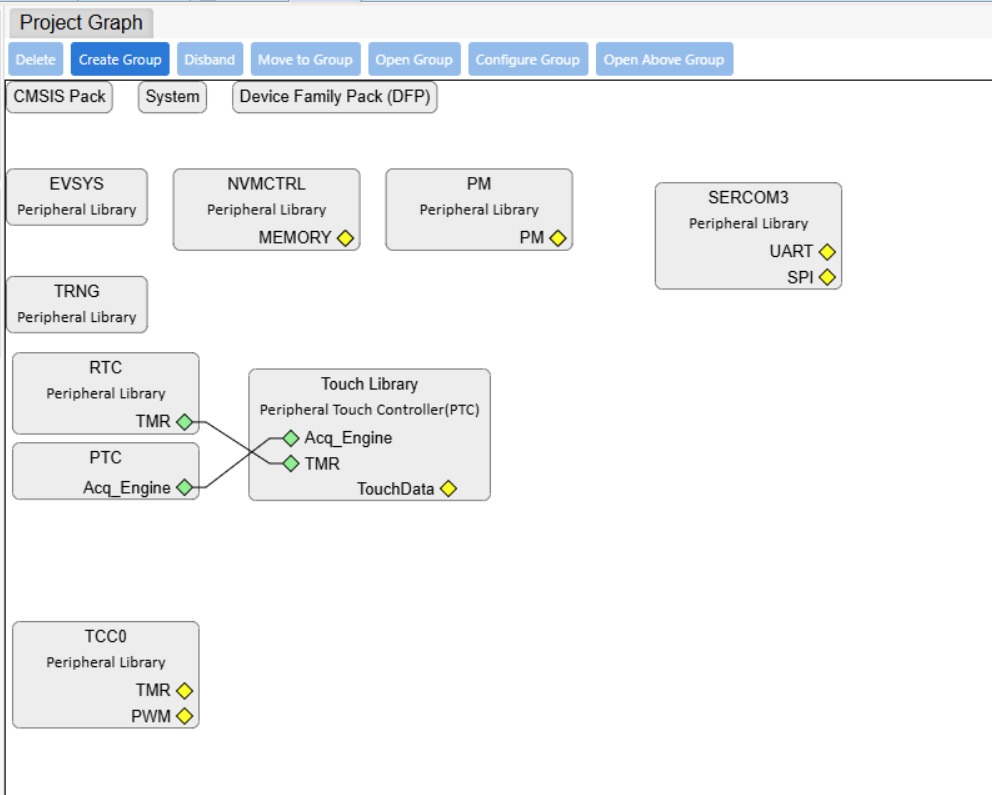This screenshot has width=992, height=795.
Task: Select the SPI diamond on SERCOM3
Action: tap(827, 277)
